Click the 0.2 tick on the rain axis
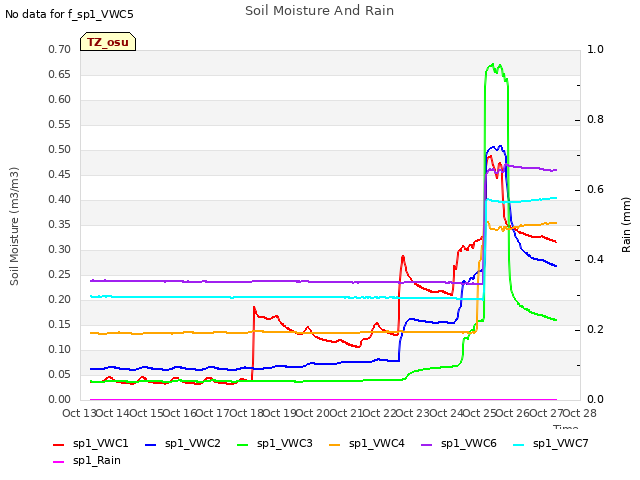 pyautogui.click(x=595, y=330)
